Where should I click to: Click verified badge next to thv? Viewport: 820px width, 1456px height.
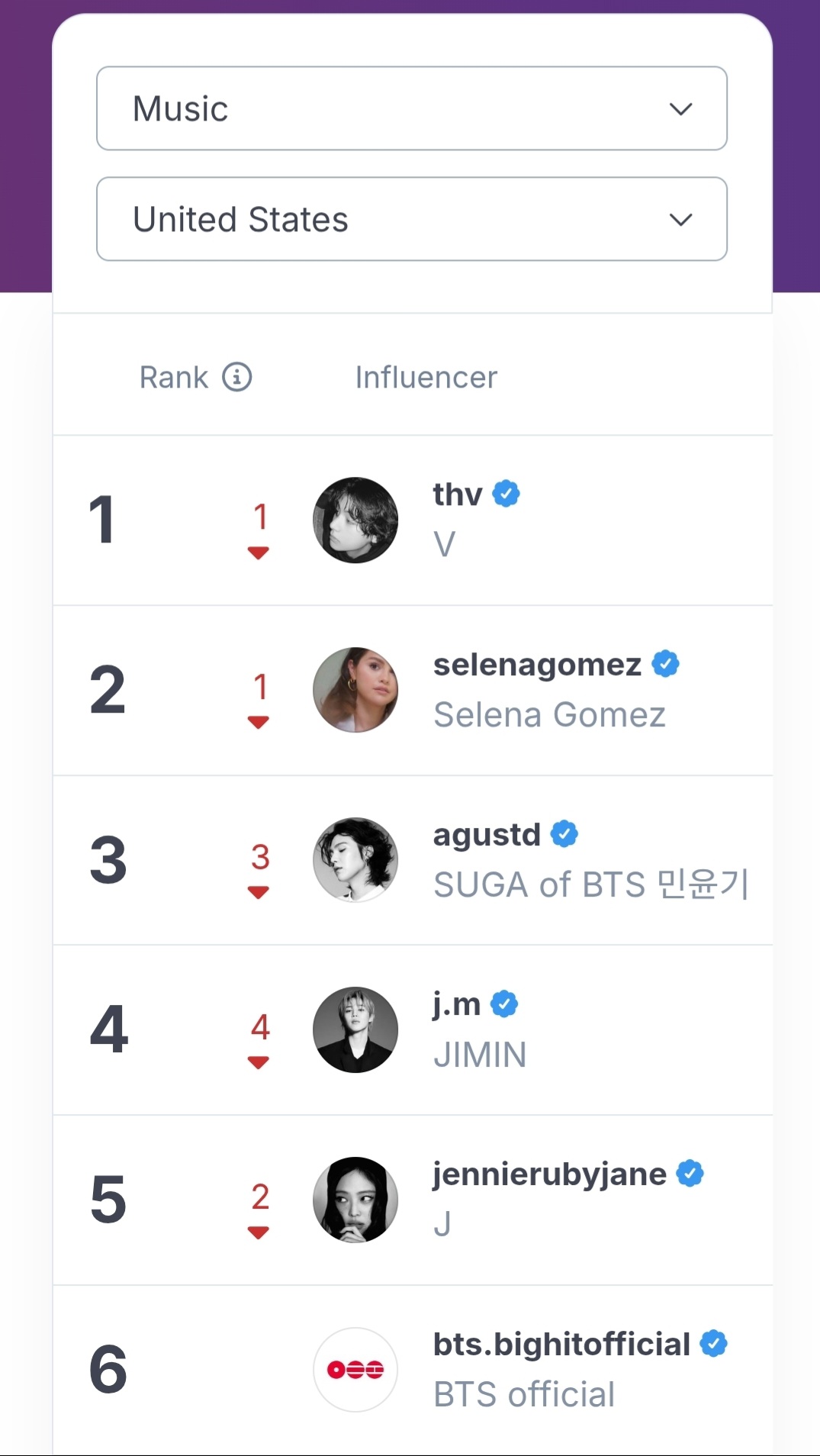pos(506,494)
